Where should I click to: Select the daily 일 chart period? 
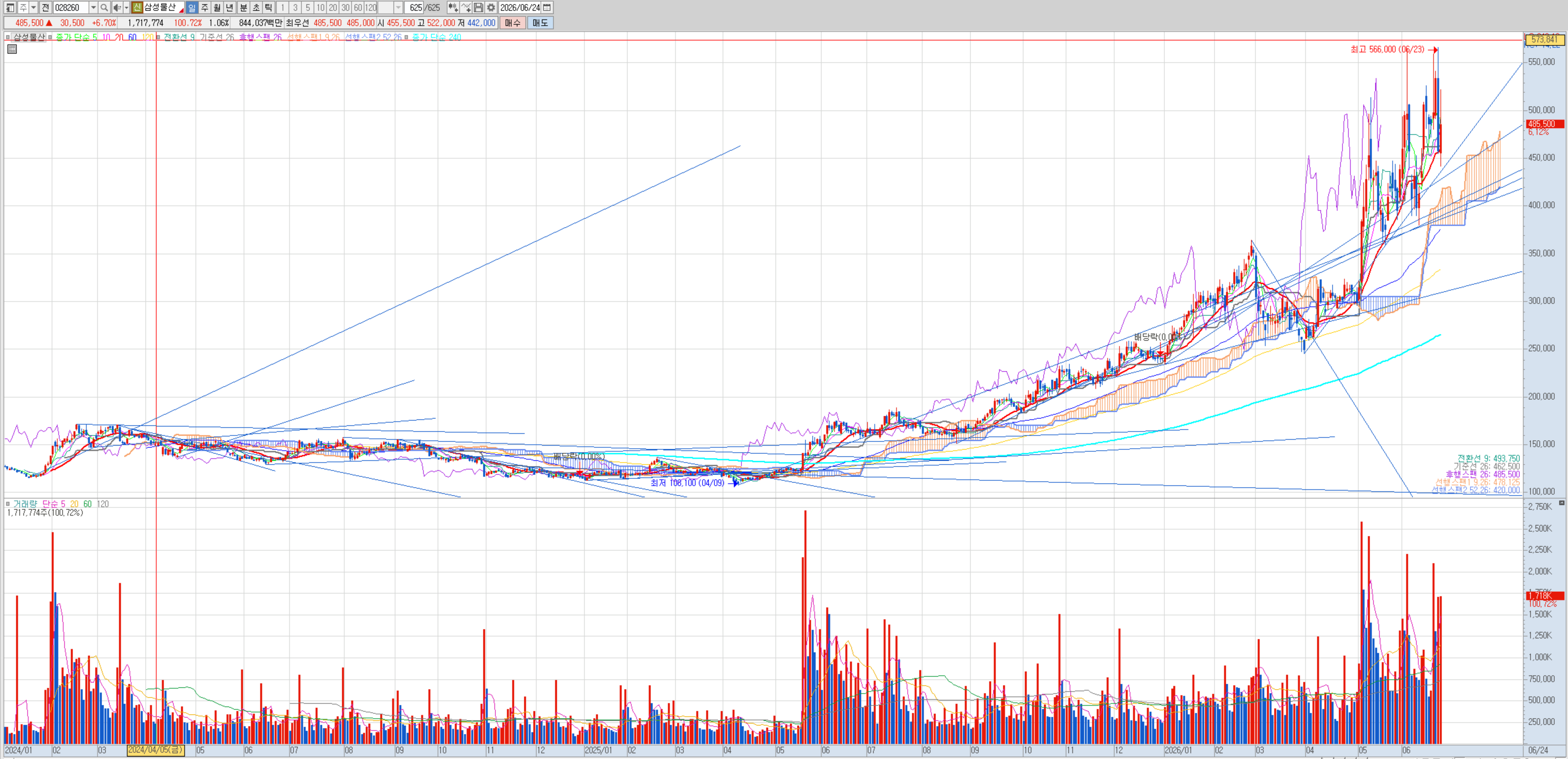pos(192,7)
